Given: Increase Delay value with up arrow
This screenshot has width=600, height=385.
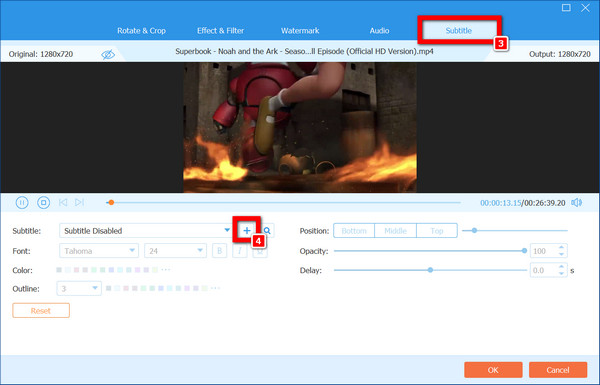Looking at the screenshot, I should 561,267.
